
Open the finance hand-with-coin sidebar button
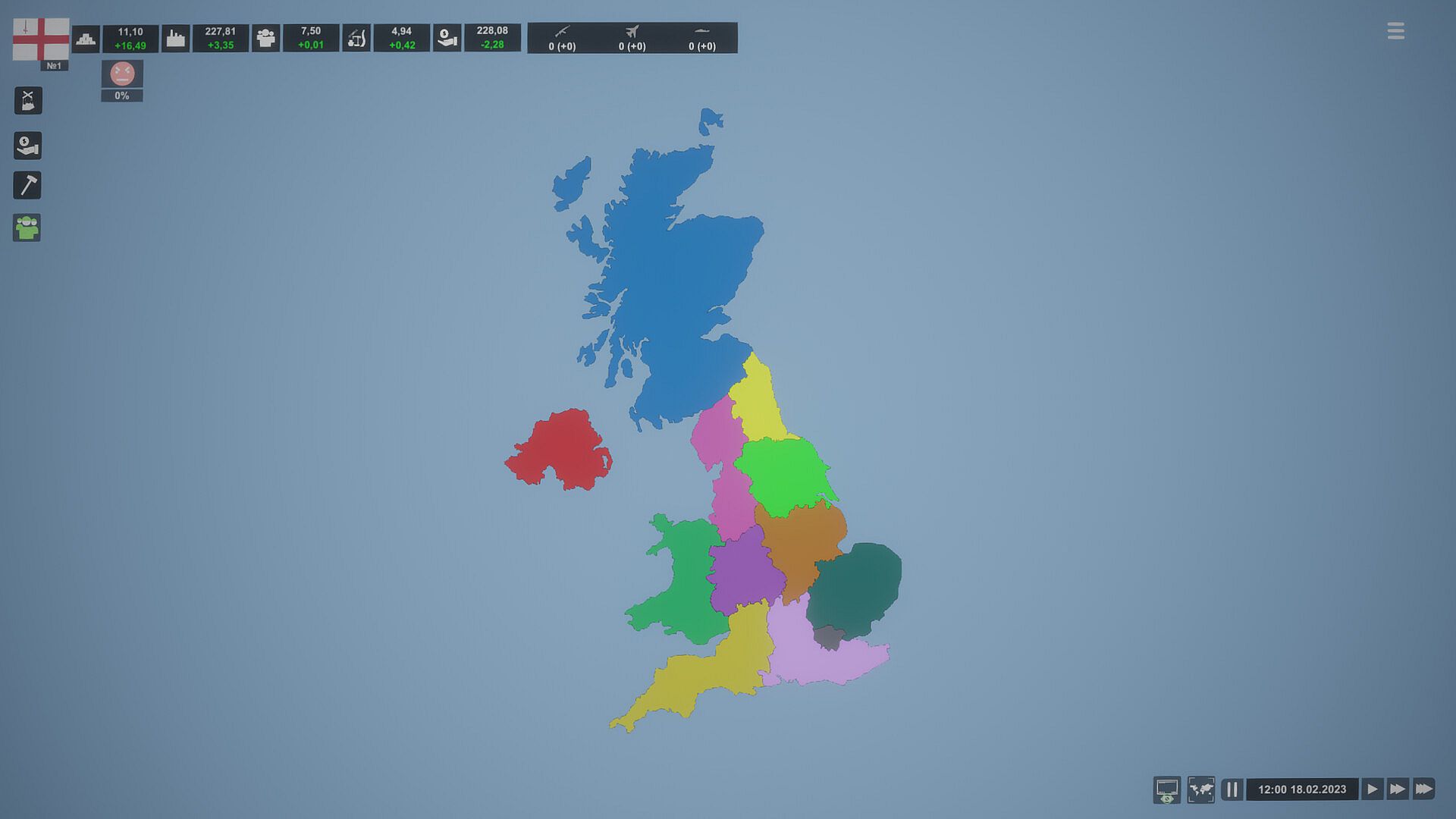[x=28, y=146]
